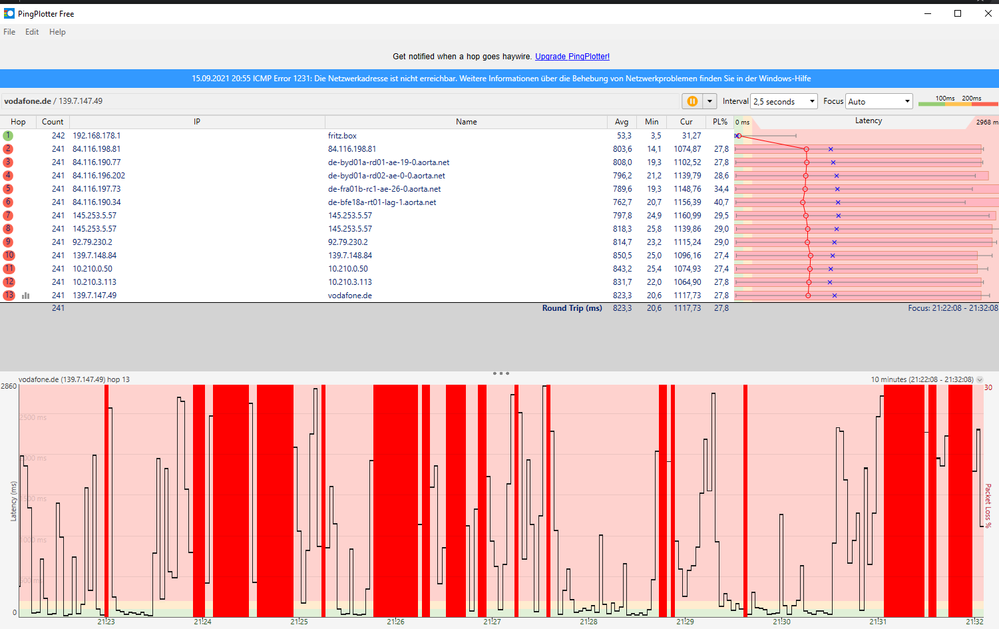Click the PingPlotter app icon in title bar
Viewport: 999px width, 629px height.
[x=9, y=14]
